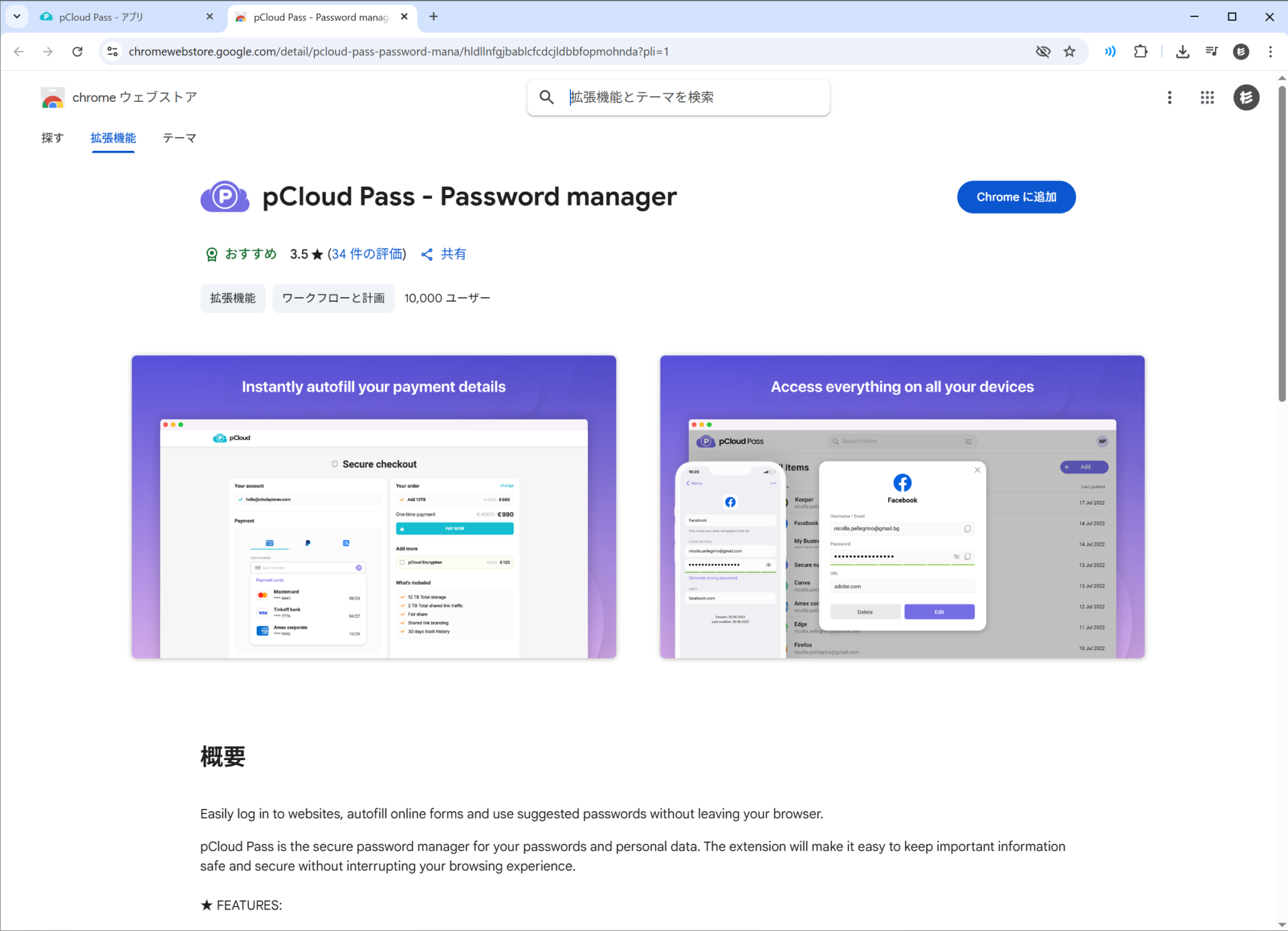Click the 'Secure checkout' screenshot image

pyautogui.click(x=374, y=506)
